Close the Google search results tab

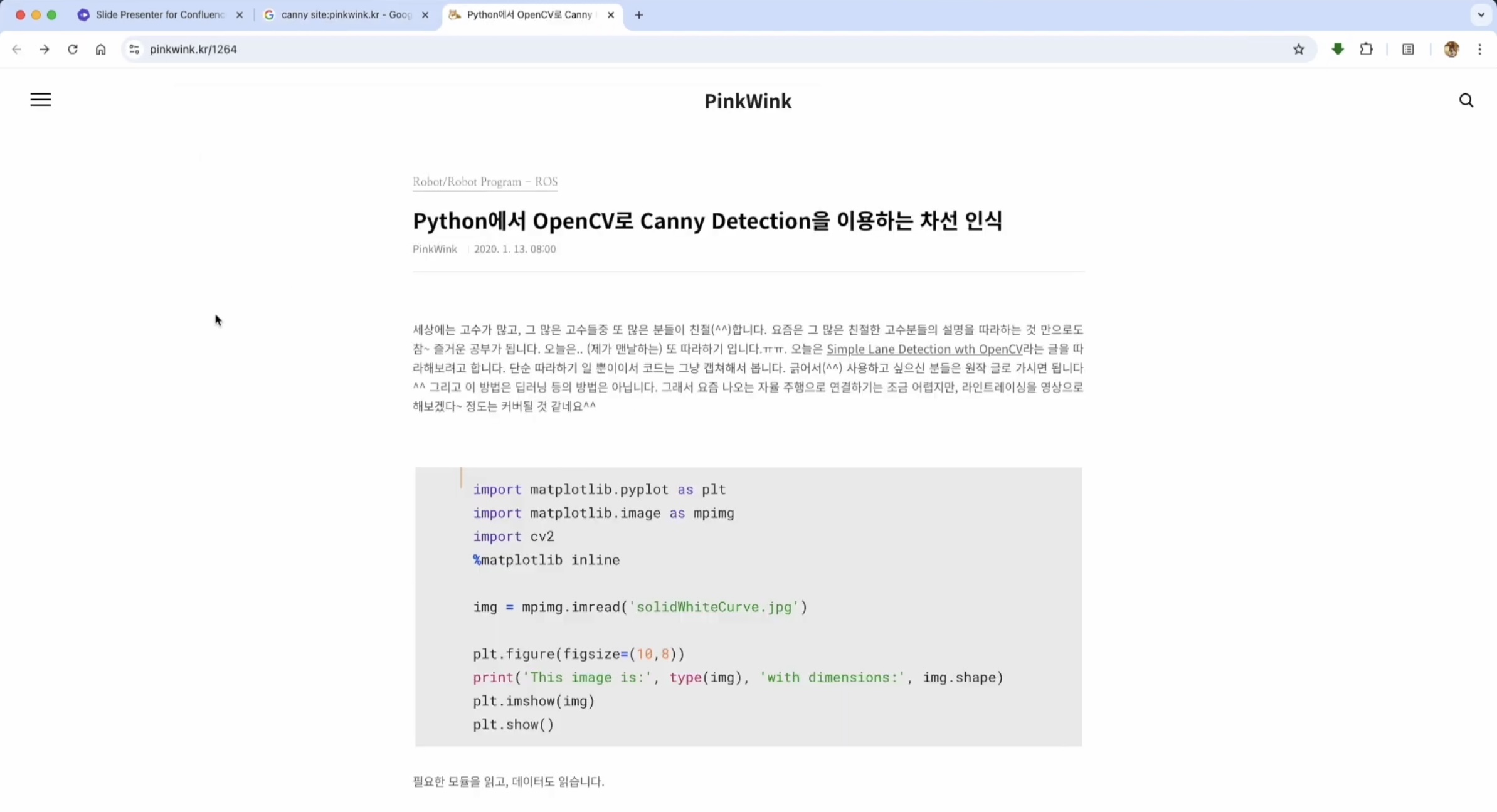point(425,14)
